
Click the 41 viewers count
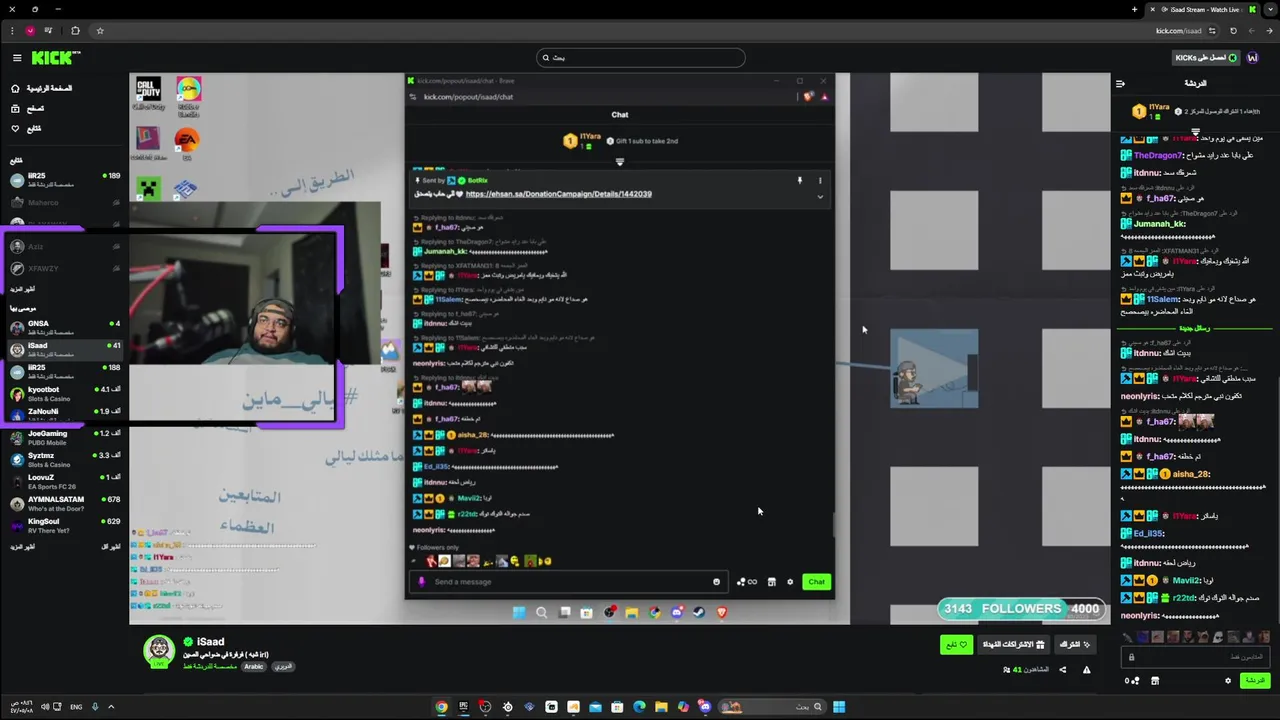1027,670
